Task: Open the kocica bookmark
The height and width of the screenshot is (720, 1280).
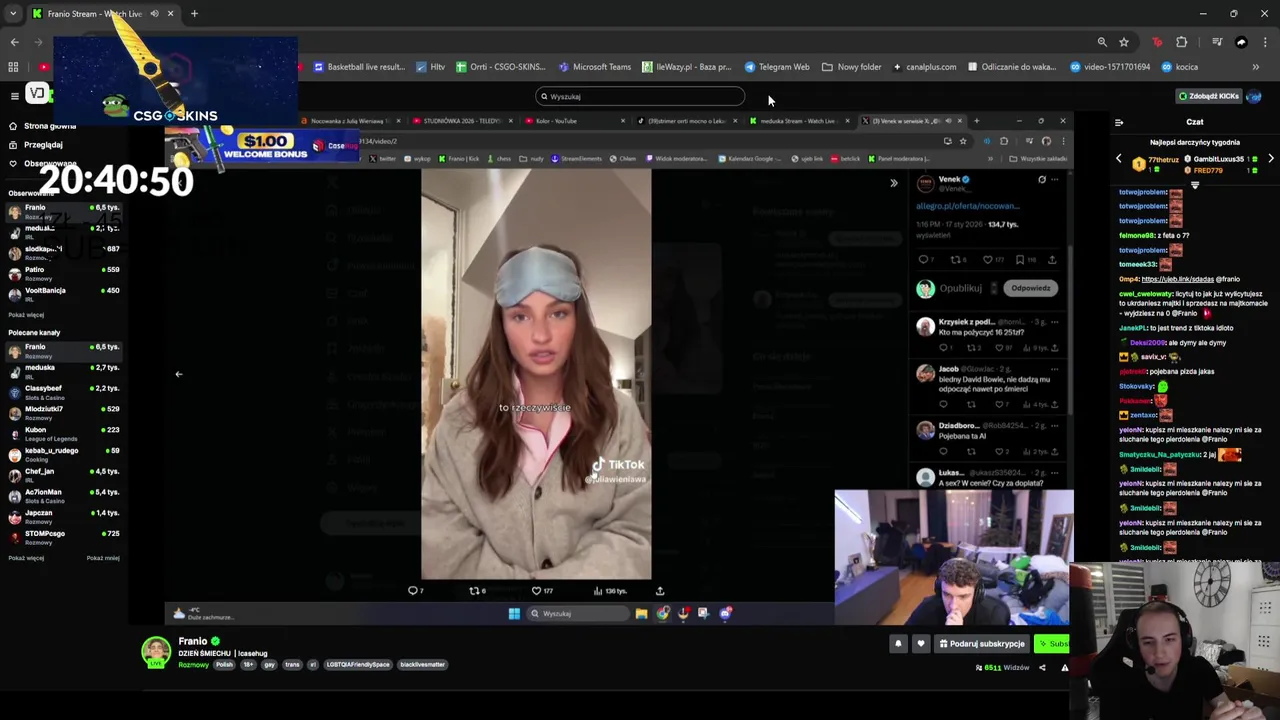Action: click(x=1180, y=67)
